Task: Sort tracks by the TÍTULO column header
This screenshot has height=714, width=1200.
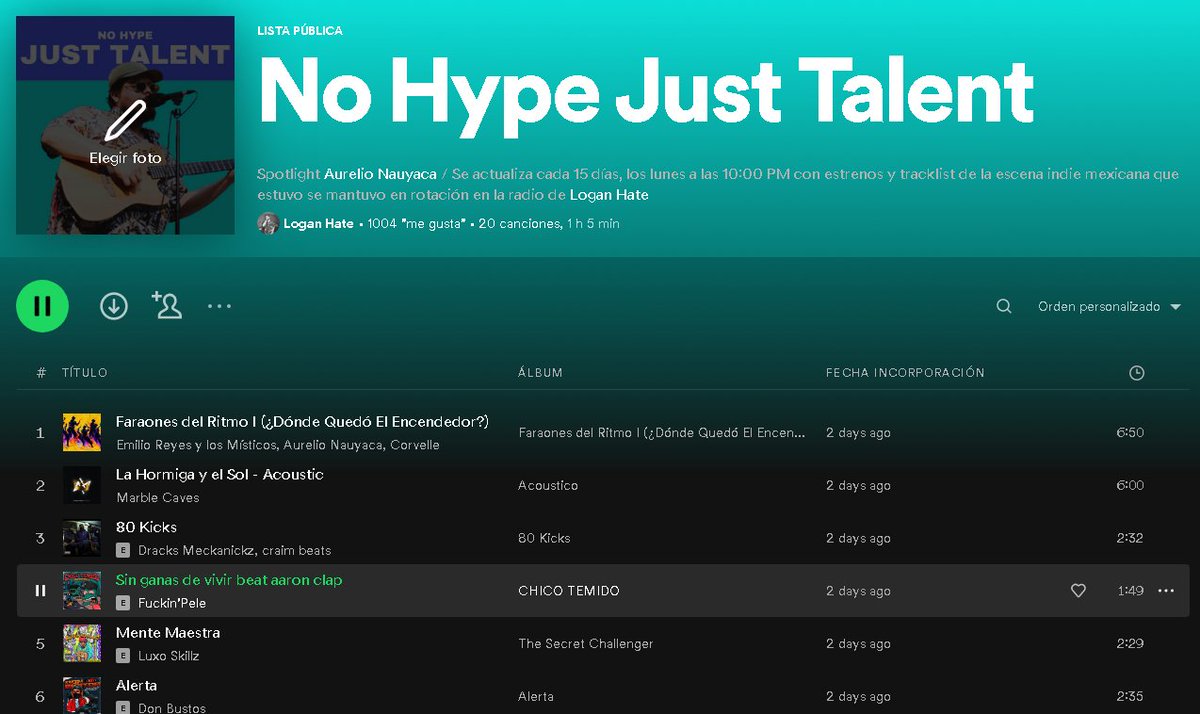Action: coord(85,373)
